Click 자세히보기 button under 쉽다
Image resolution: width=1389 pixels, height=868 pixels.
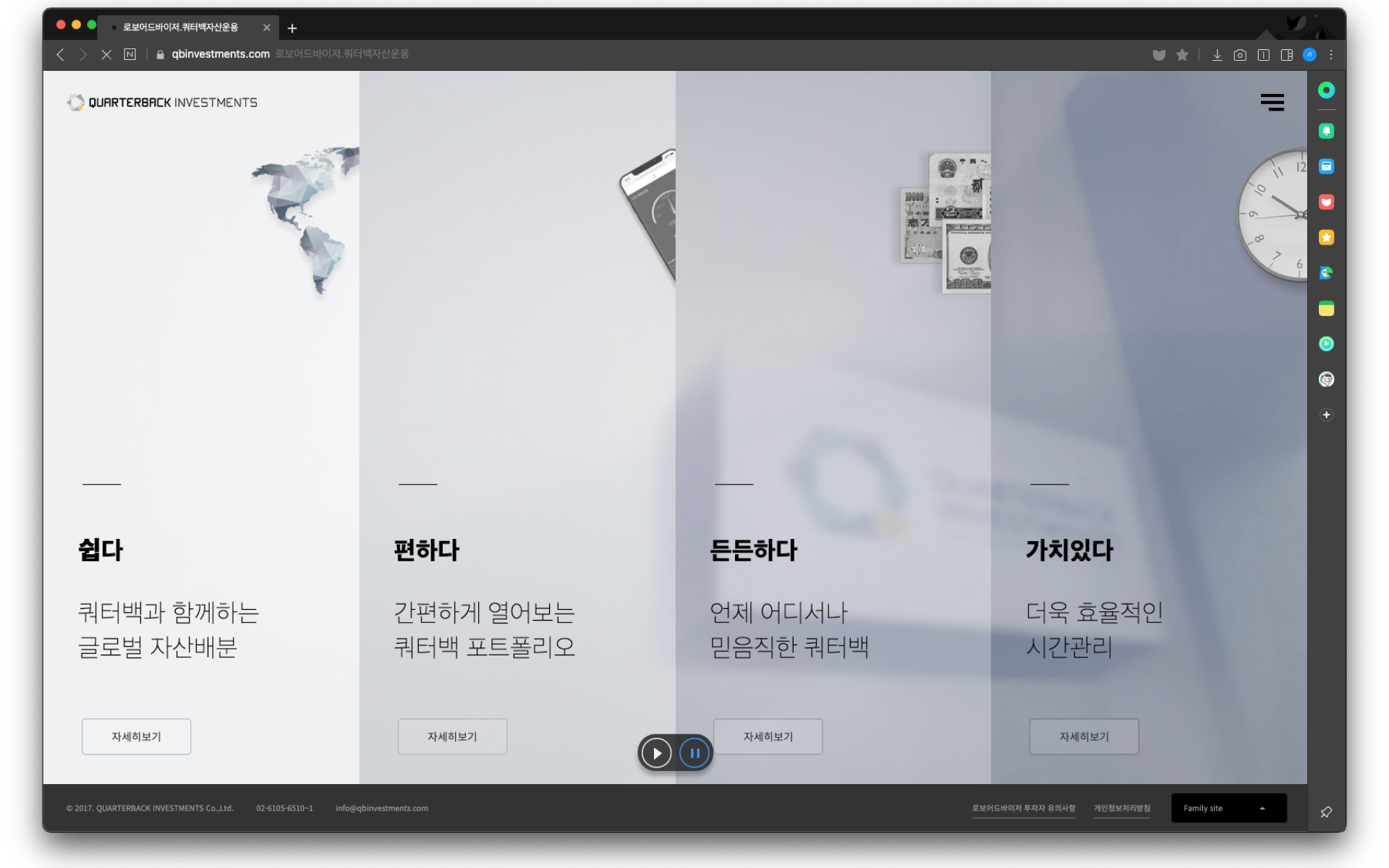point(136,736)
